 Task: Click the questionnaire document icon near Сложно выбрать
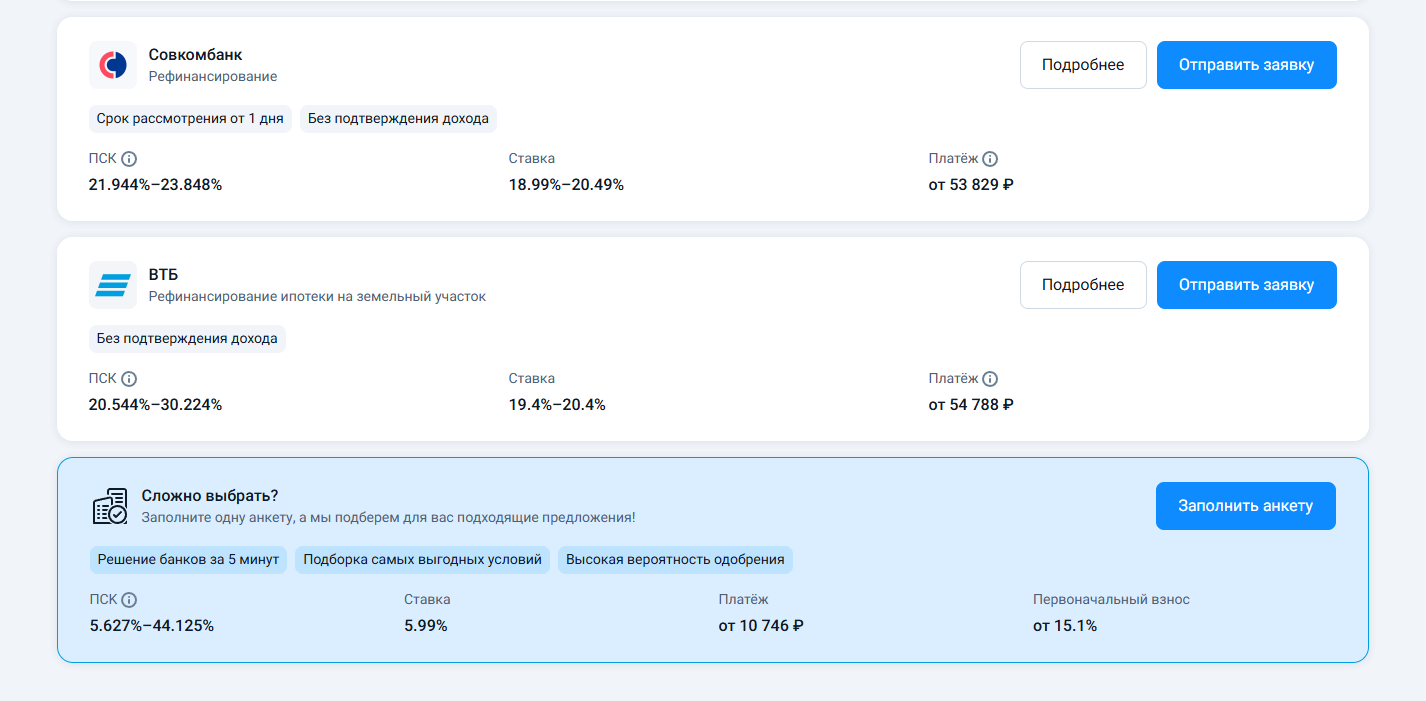pos(110,506)
